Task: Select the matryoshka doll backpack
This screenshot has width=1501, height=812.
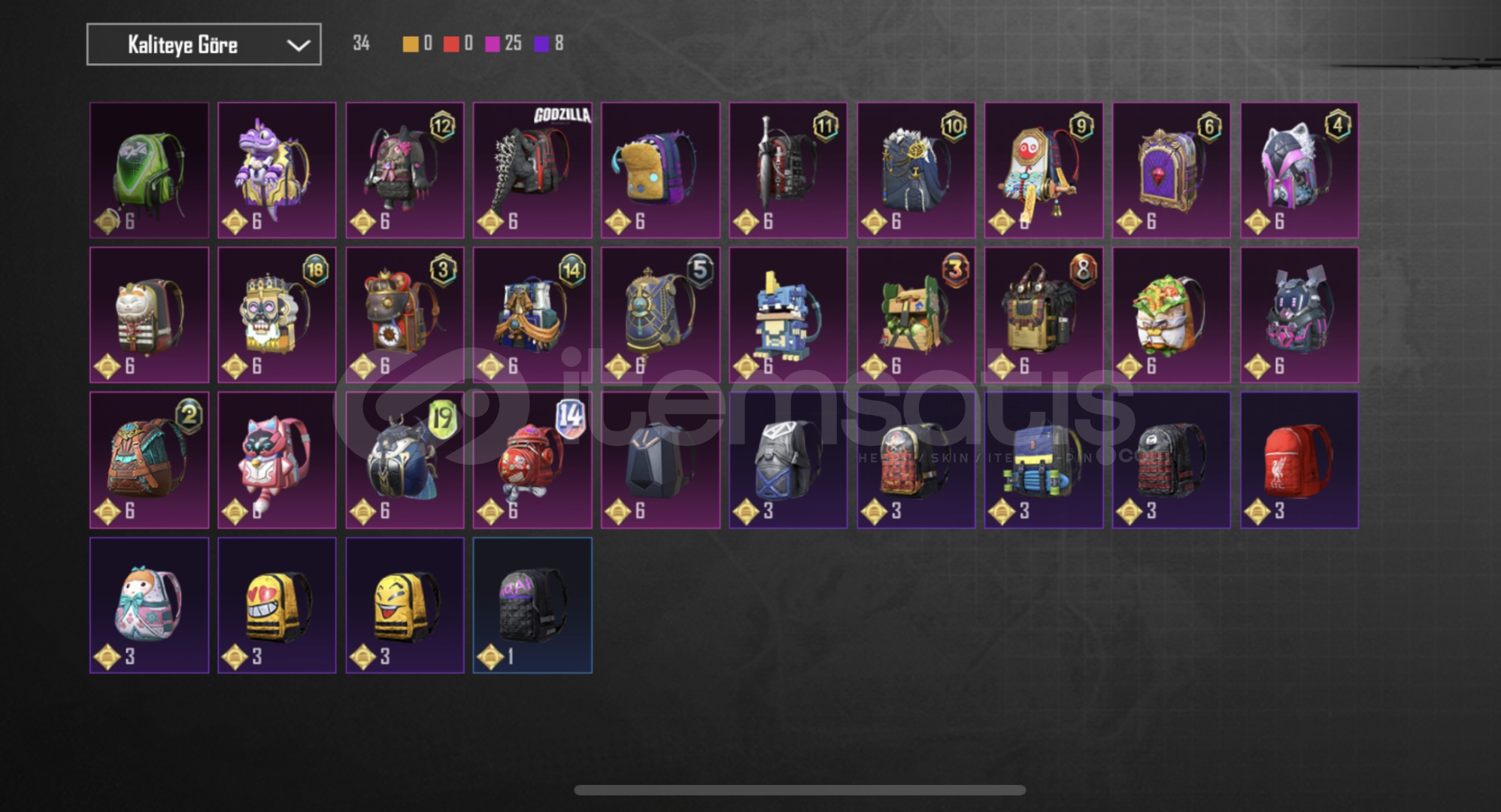Action: pyautogui.click(x=150, y=605)
